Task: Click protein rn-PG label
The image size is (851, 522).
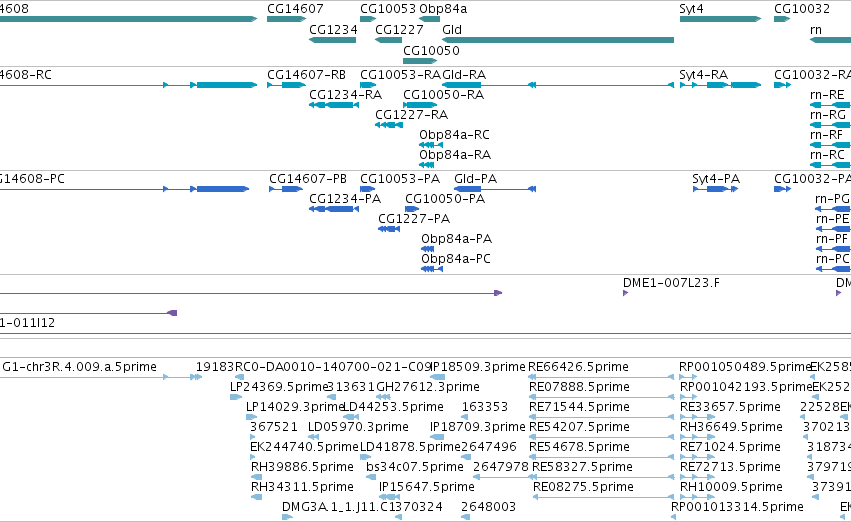Action: [x=833, y=199]
